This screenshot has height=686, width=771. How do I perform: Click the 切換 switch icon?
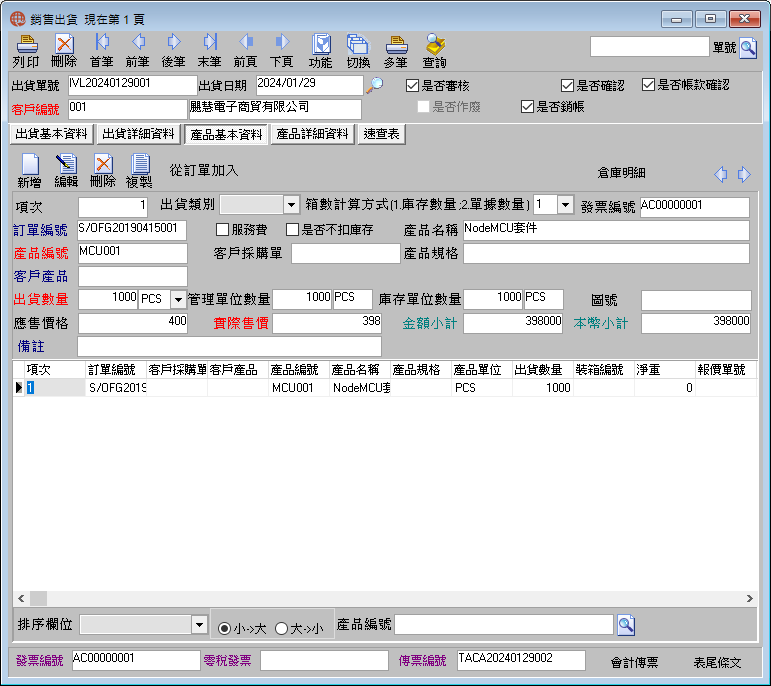tap(358, 51)
